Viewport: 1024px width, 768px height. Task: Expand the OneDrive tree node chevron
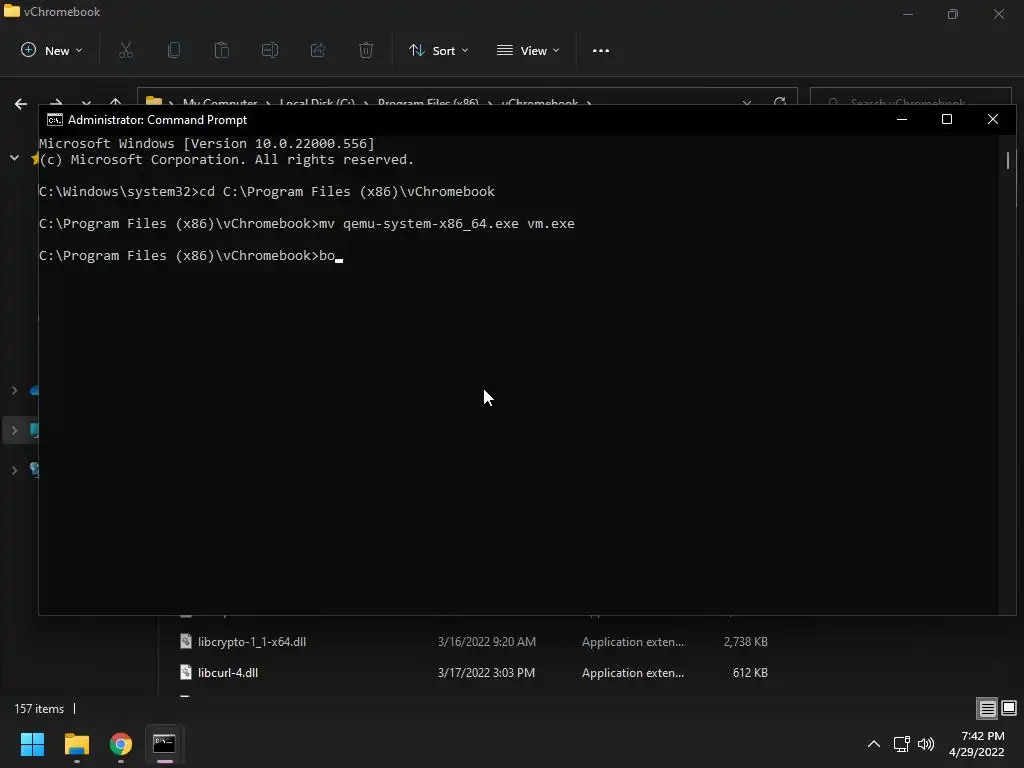(14, 391)
